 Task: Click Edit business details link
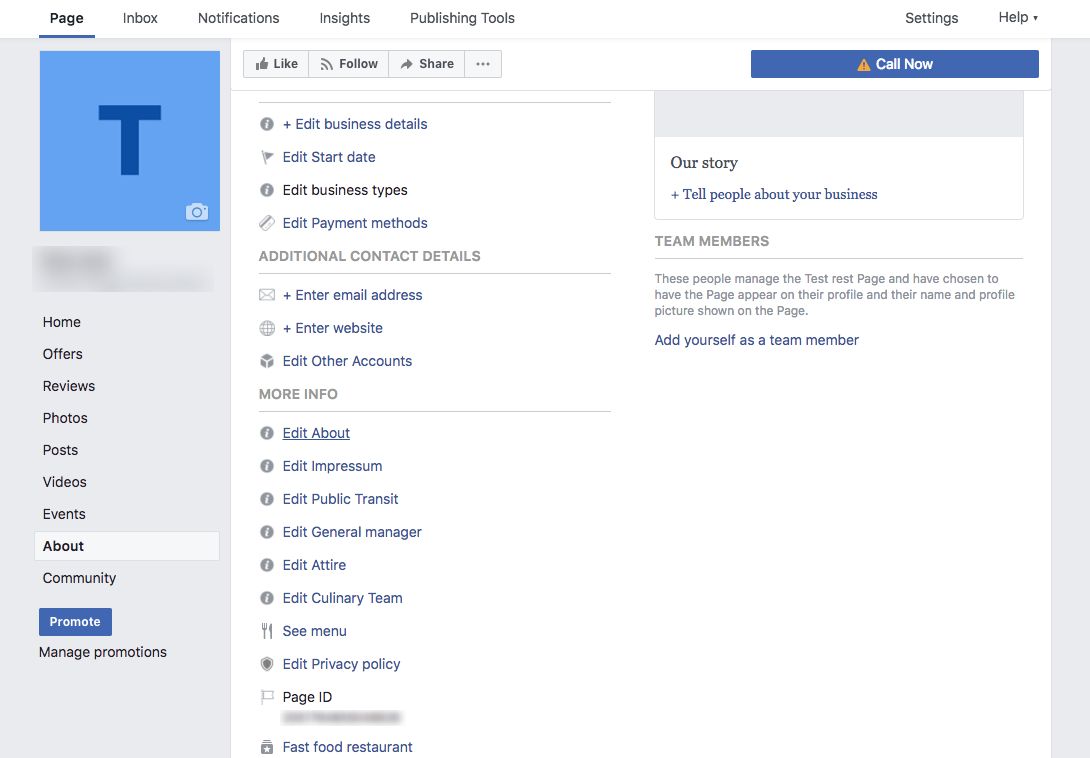coord(355,124)
